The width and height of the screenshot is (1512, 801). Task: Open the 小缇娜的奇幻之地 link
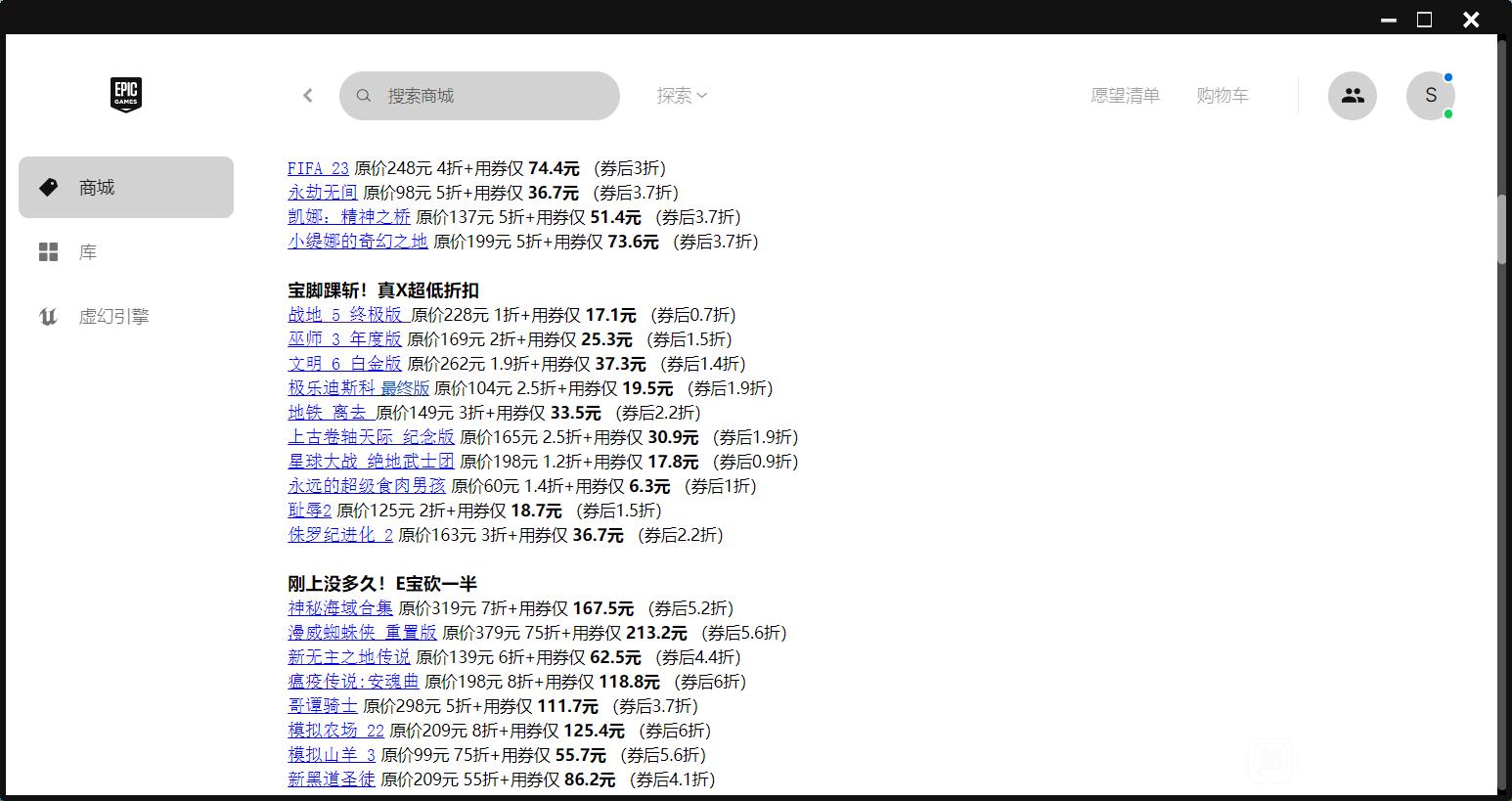coord(358,242)
